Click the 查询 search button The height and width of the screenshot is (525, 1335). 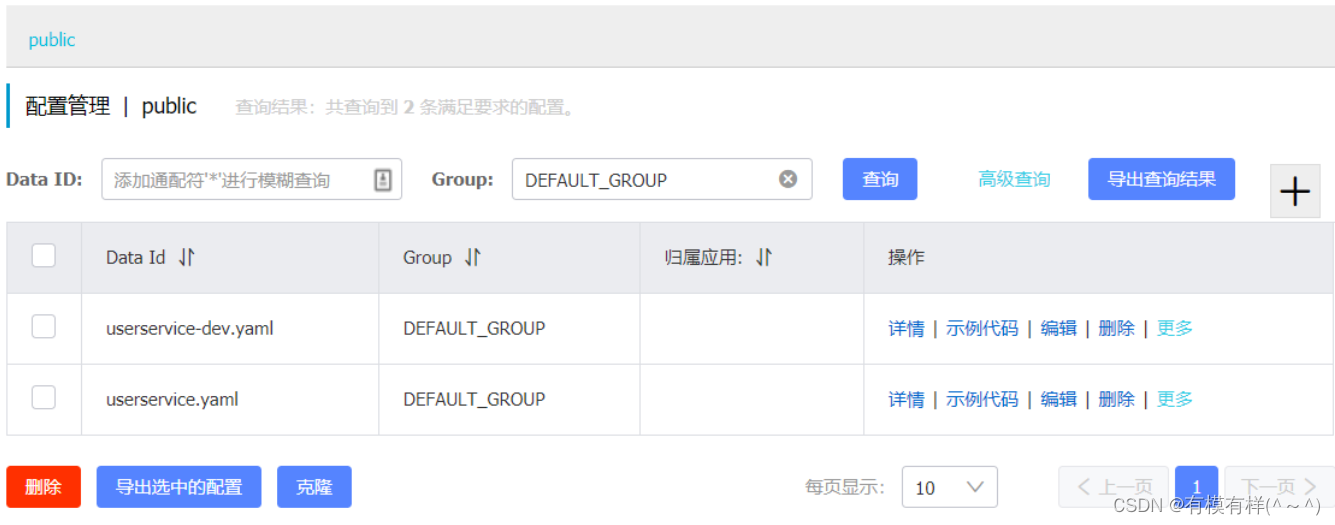880,179
